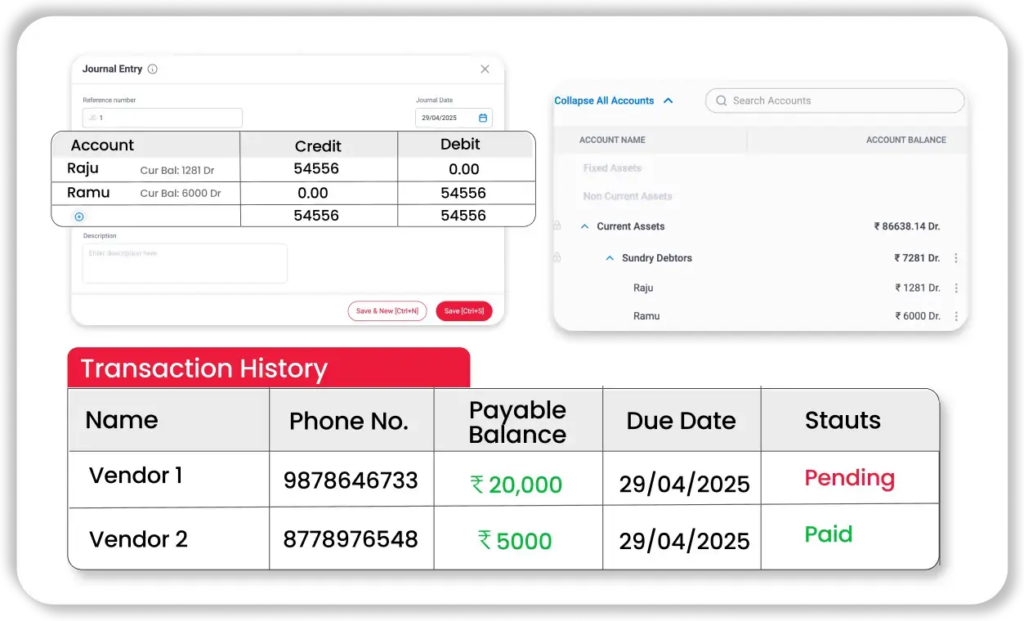Select the Non Current Assets row
The image size is (1024, 621).
[x=627, y=196]
